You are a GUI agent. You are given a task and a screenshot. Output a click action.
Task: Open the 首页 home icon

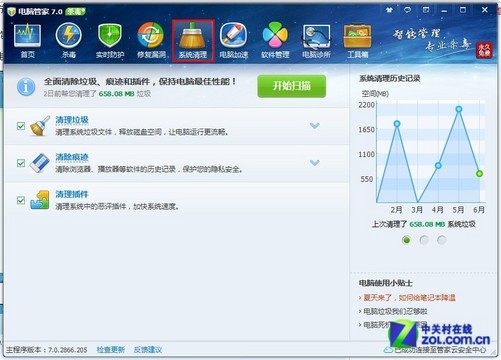(27, 40)
